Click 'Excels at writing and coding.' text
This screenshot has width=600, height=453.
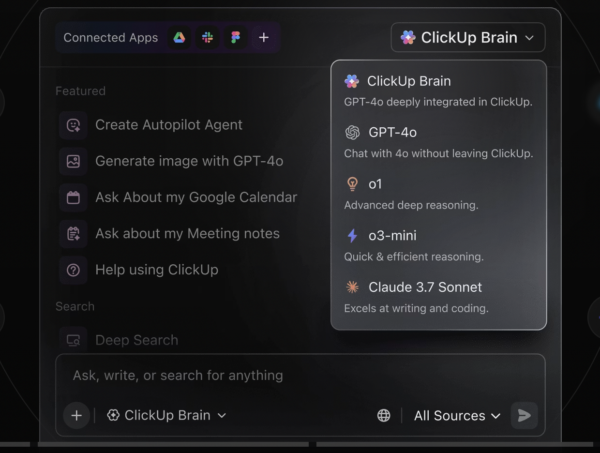(x=416, y=308)
